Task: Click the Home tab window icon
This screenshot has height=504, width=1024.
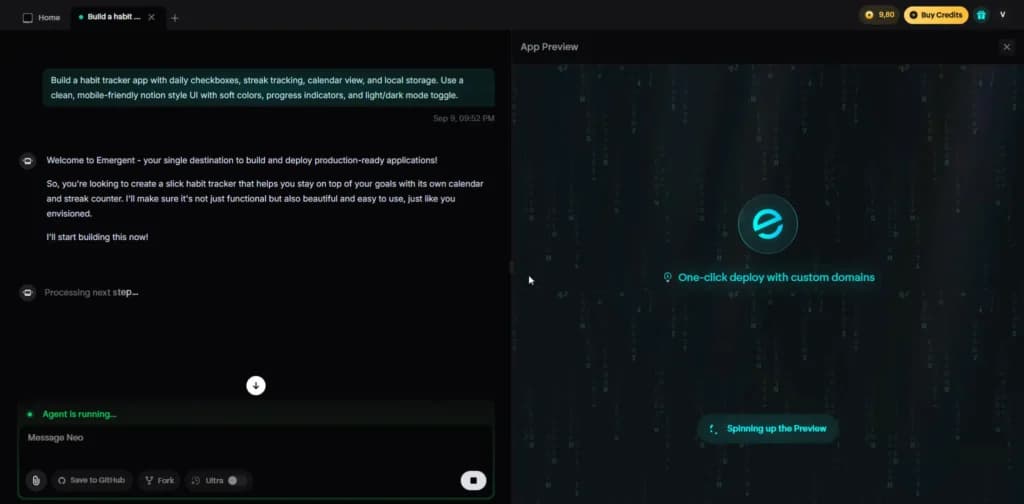Action: click(27, 18)
